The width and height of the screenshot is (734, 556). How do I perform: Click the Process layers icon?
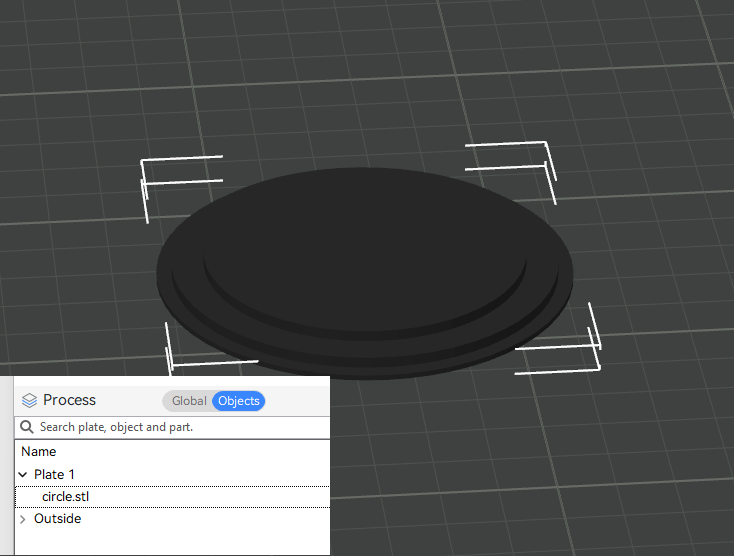tap(29, 400)
